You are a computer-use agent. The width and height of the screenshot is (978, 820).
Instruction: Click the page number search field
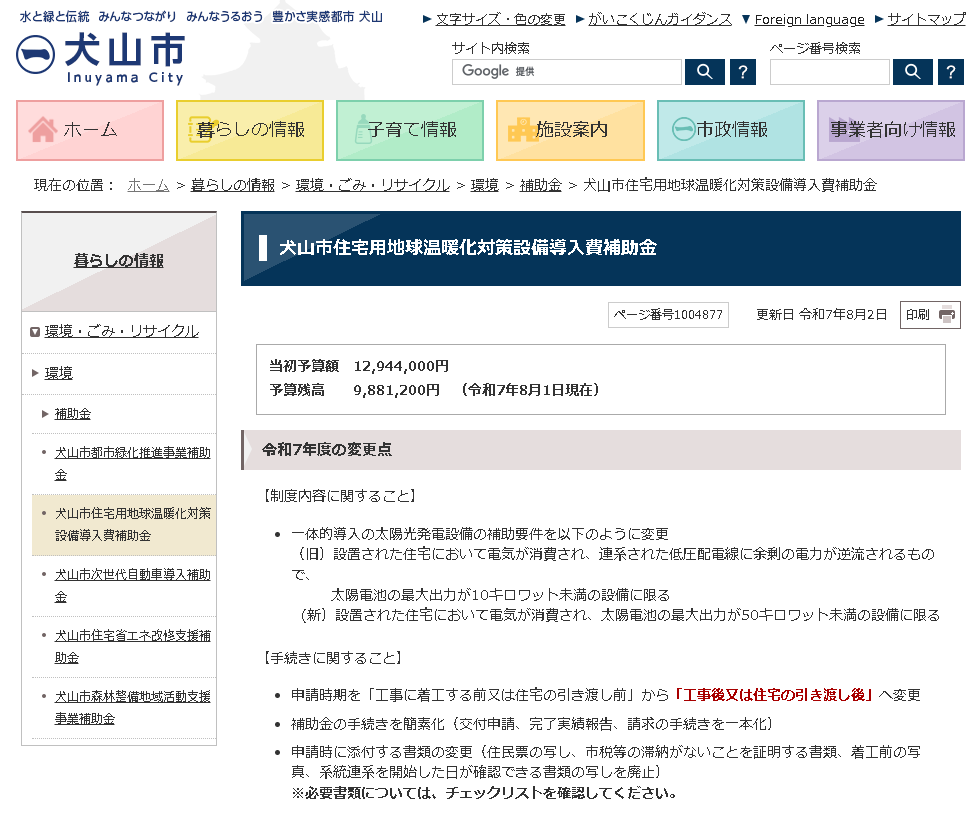click(x=830, y=72)
